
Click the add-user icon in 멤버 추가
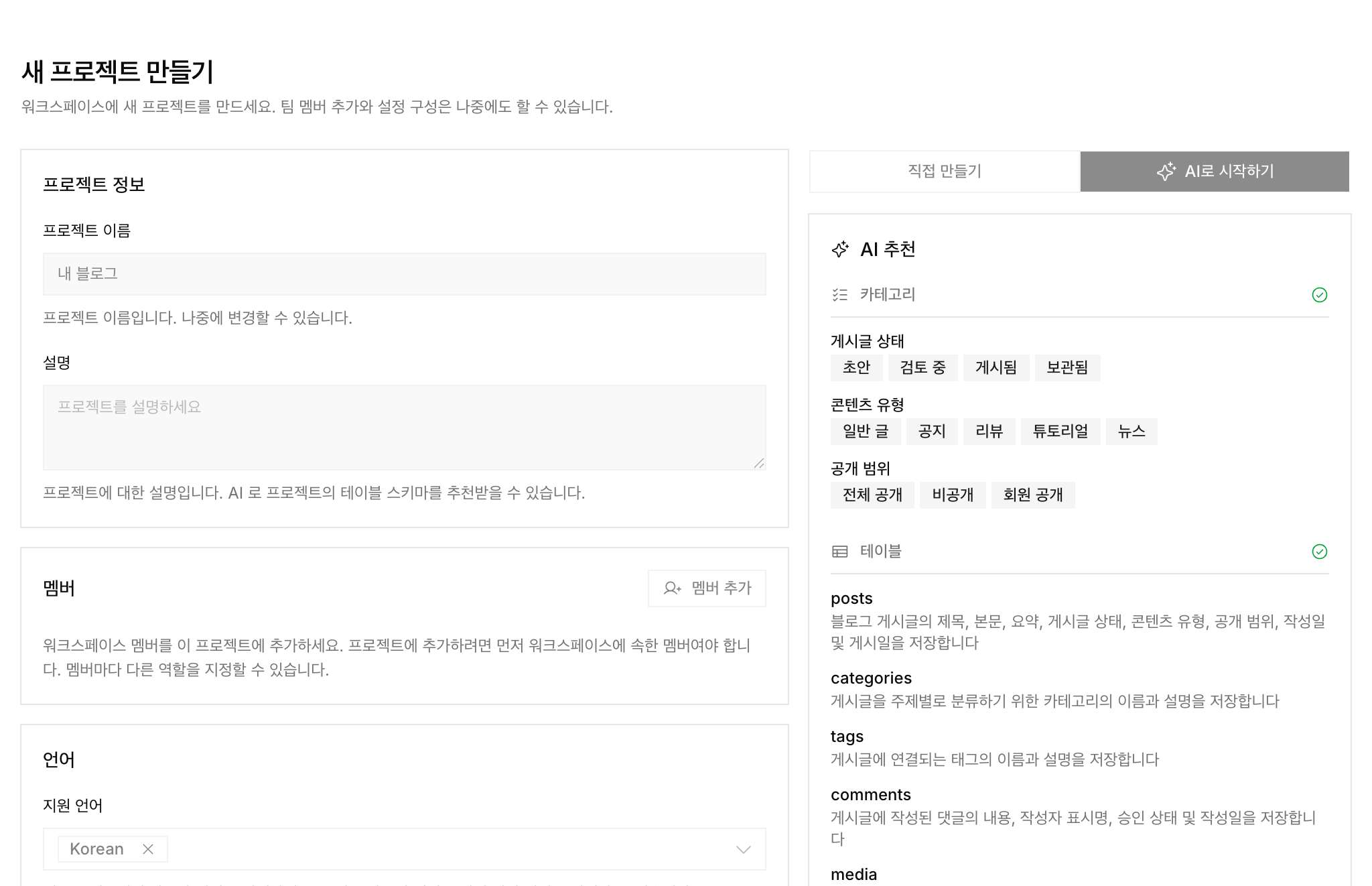tap(672, 588)
